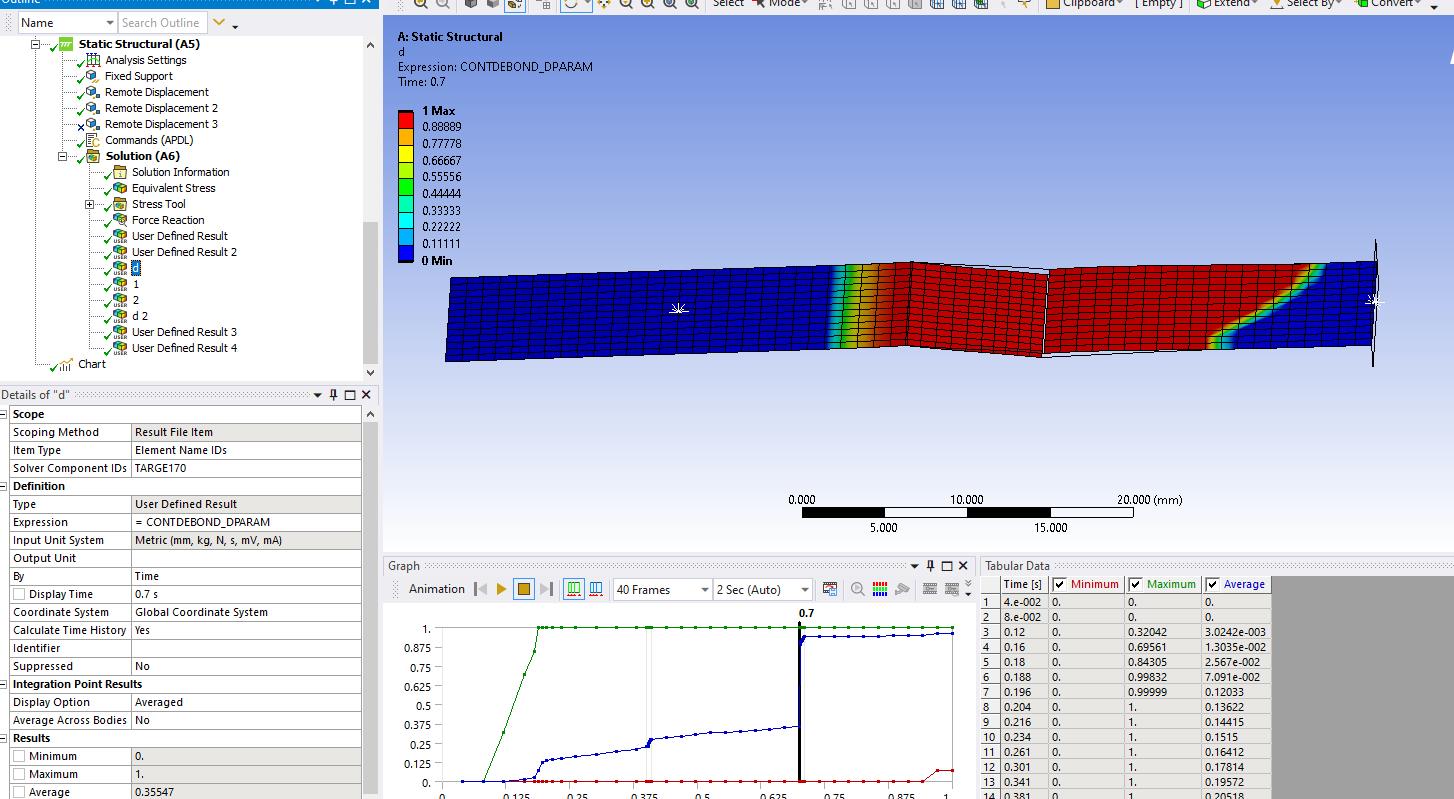The height and width of the screenshot is (799, 1454).
Task: Click the red 1 Max legend color band
Action: point(405,119)
